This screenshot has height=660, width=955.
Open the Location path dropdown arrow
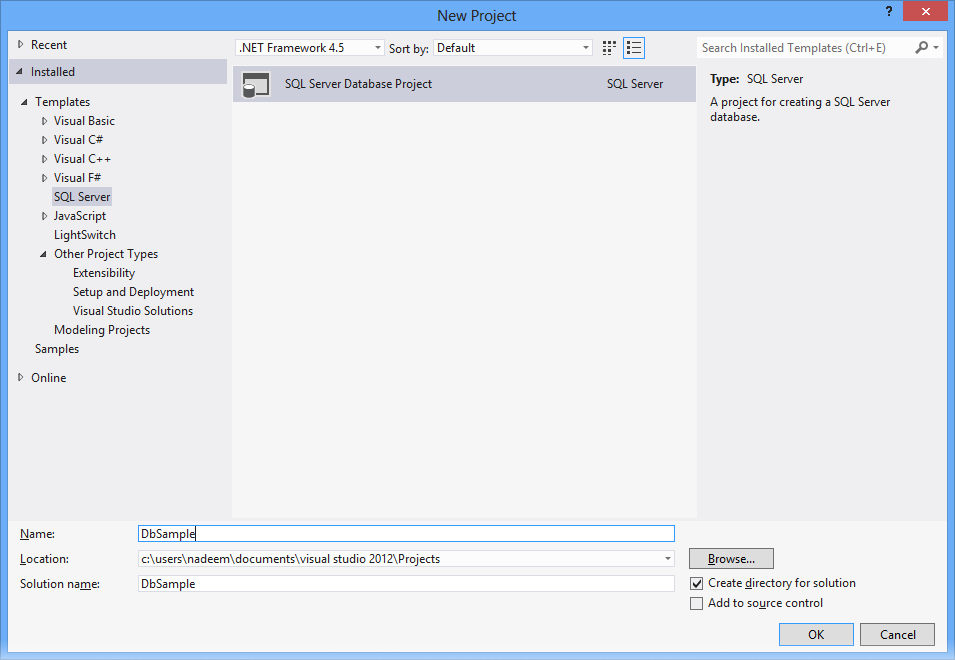[668, 558]
